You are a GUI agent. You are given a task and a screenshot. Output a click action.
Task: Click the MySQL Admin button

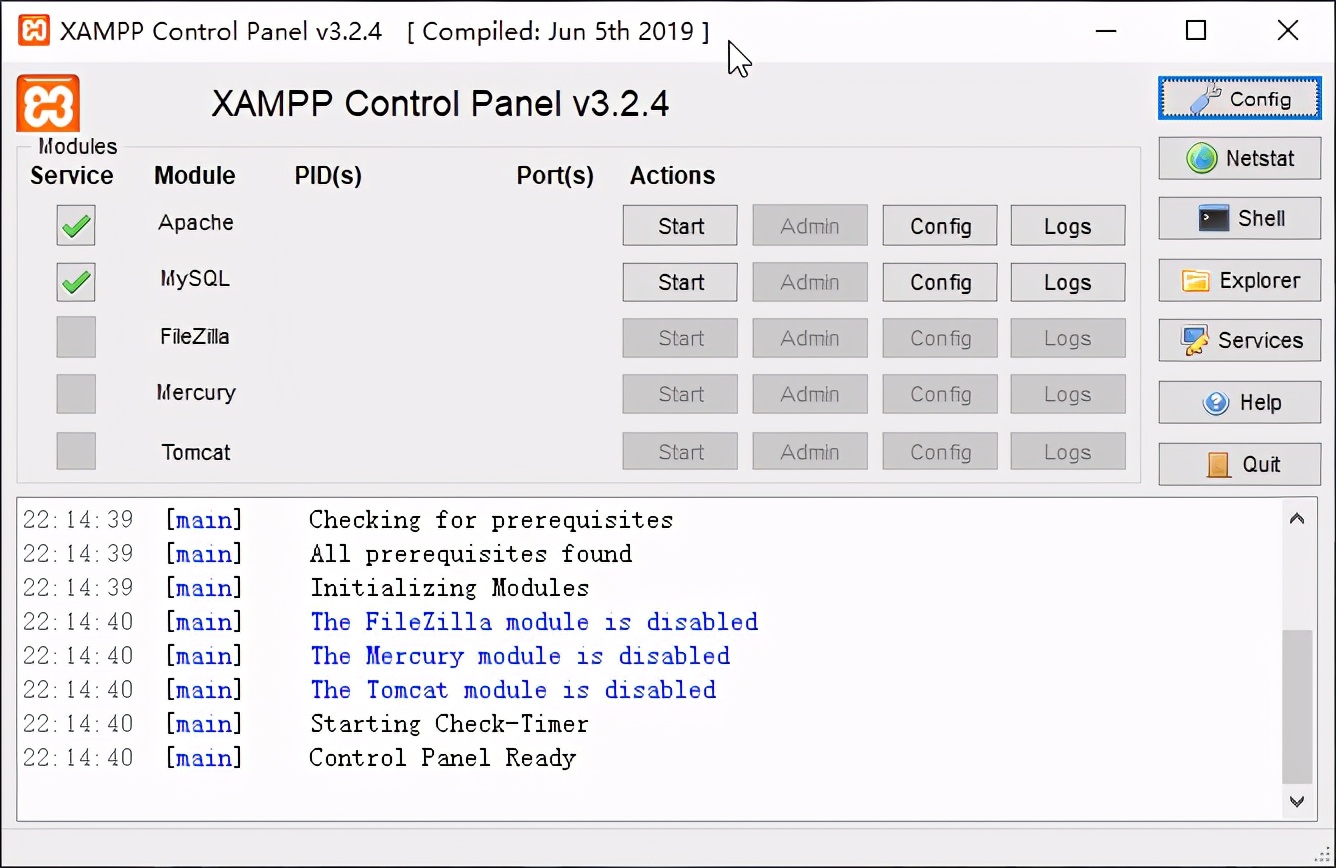coord(810,282)
